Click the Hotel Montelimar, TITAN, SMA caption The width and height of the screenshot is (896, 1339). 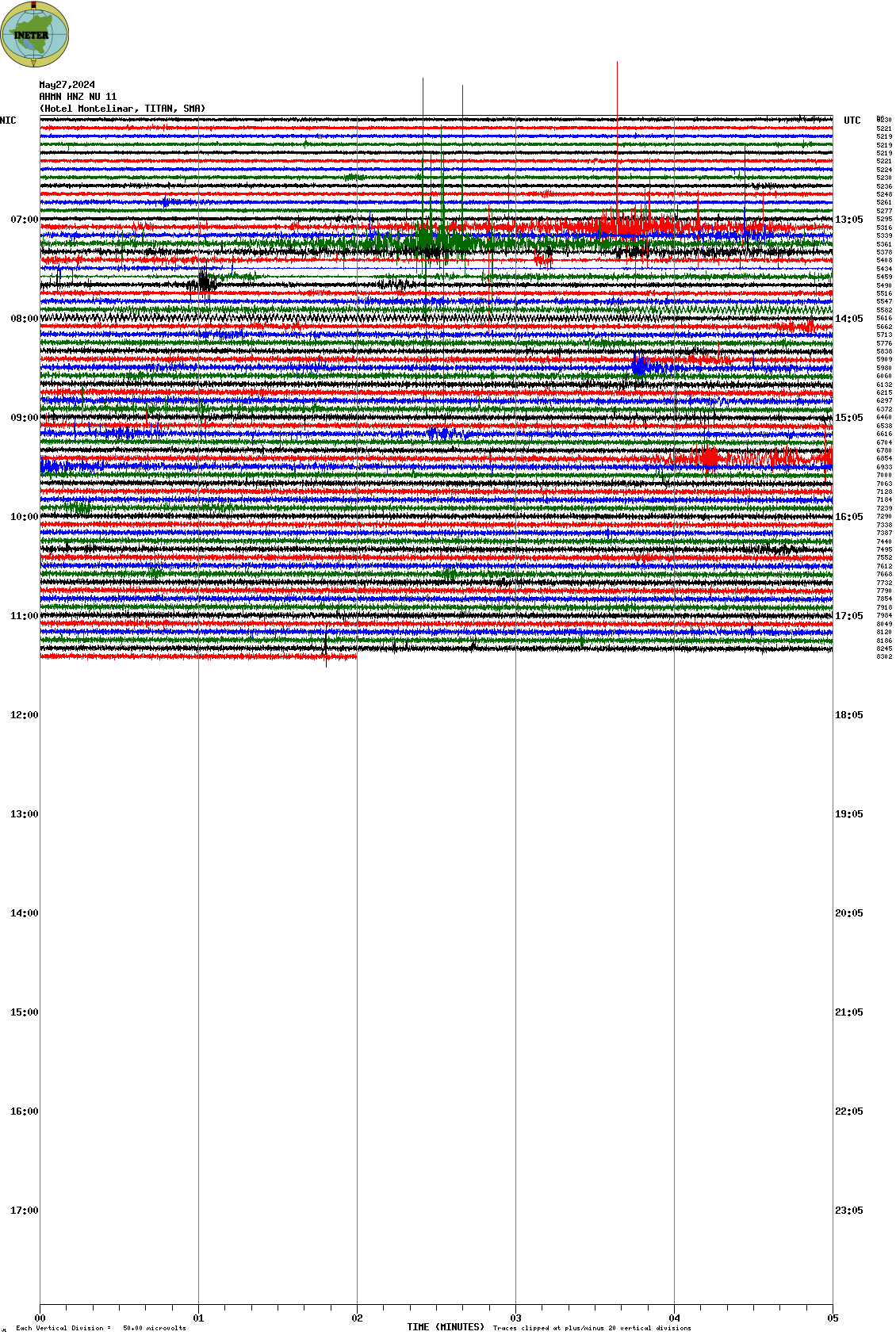pyautogui.click(x=122, y=109)
